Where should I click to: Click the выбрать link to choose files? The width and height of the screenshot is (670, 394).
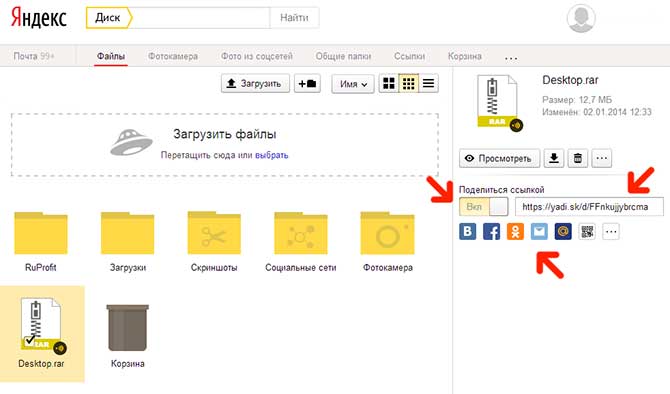pyautogui.click(x=271, y=155)
